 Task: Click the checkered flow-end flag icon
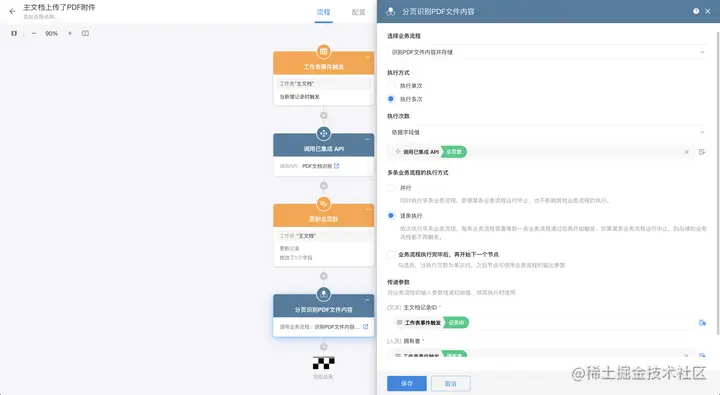coord(324,363)
